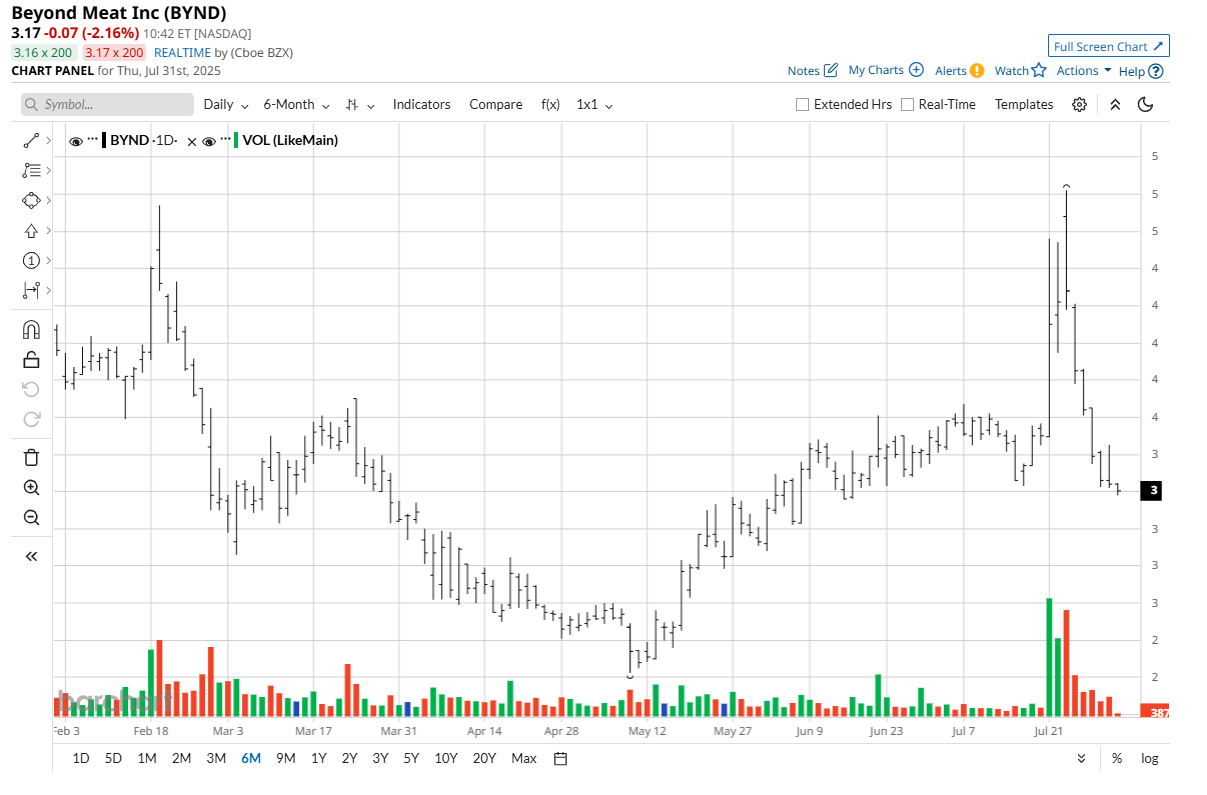Open the Compare menu

tap(496, 105)
